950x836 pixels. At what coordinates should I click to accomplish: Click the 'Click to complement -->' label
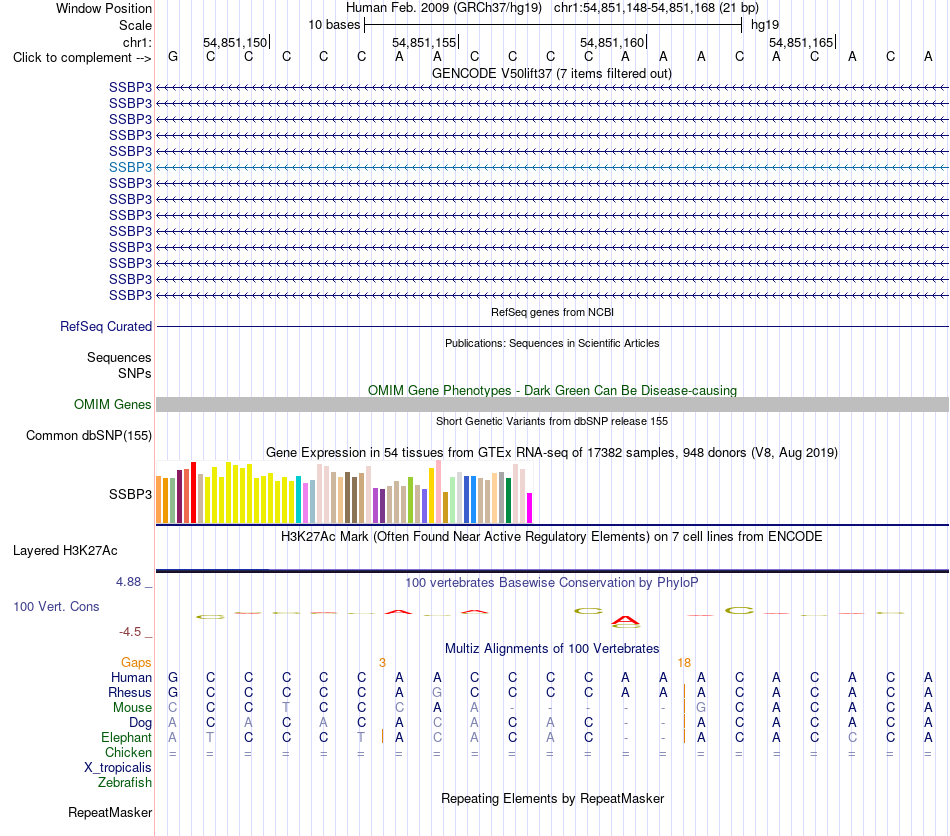click(x=82, y=58)
